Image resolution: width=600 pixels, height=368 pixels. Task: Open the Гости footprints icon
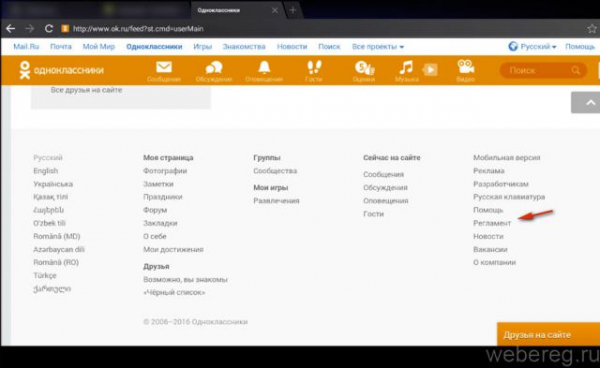pos(314,67)
